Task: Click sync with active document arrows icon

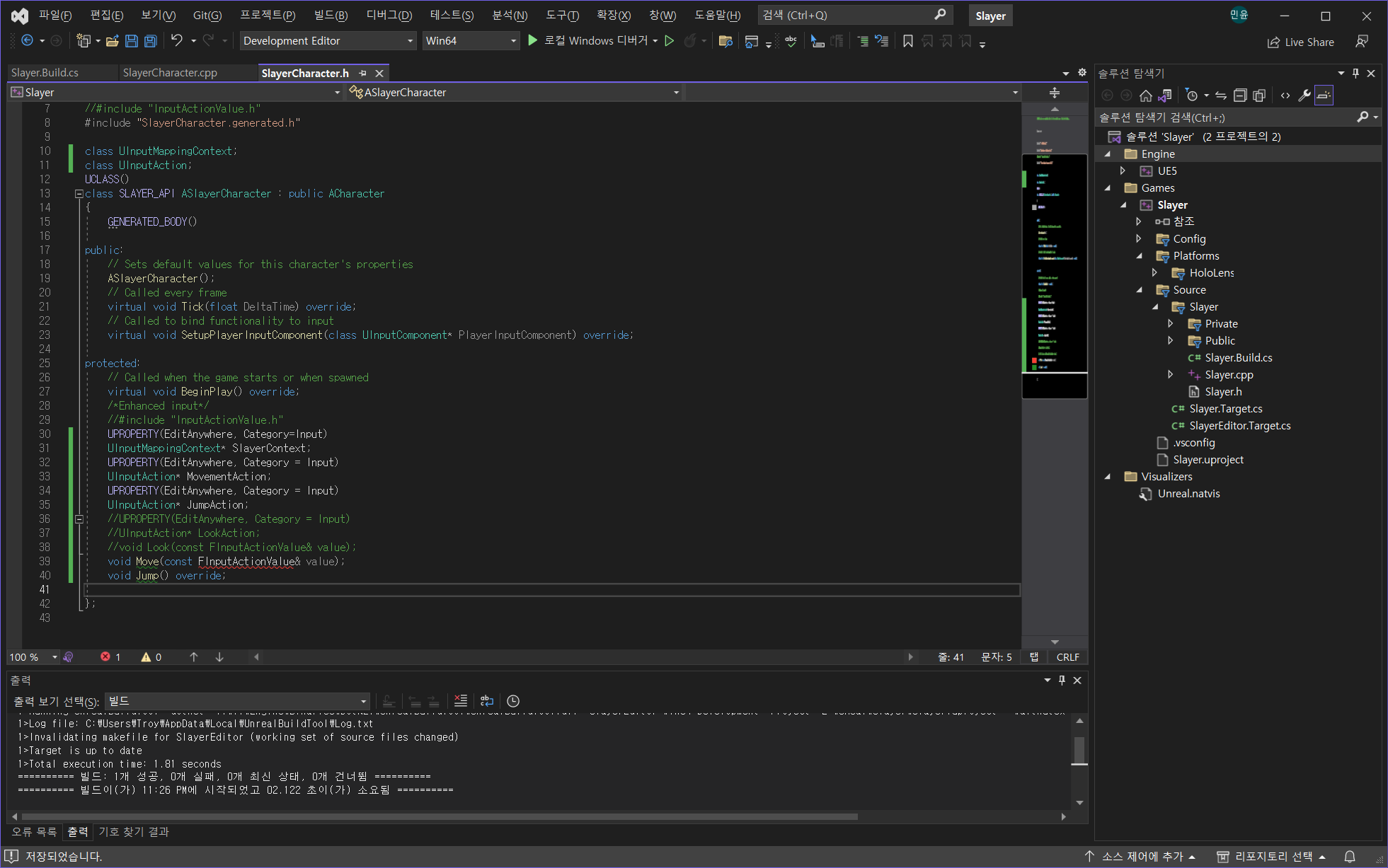Action: [x=1221, y=96]
